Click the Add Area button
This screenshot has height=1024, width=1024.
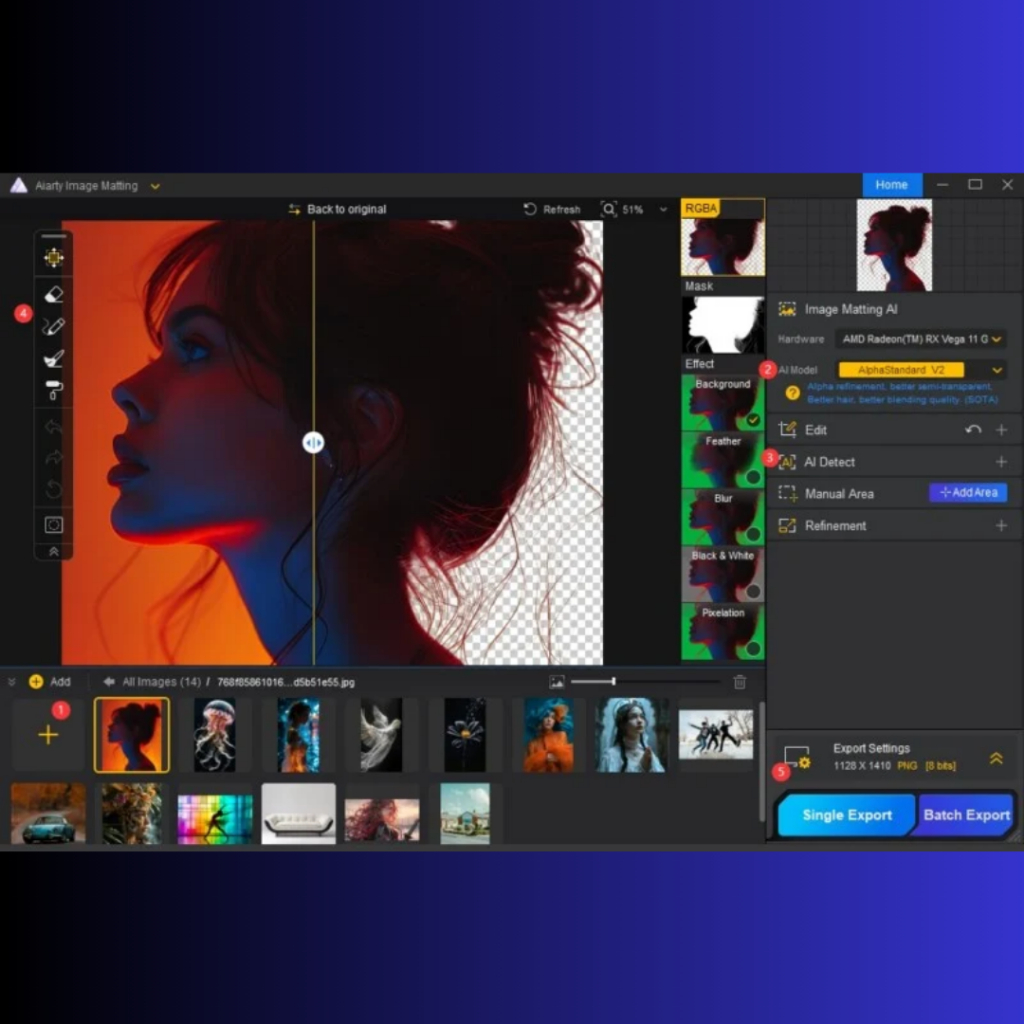point(968,493)
